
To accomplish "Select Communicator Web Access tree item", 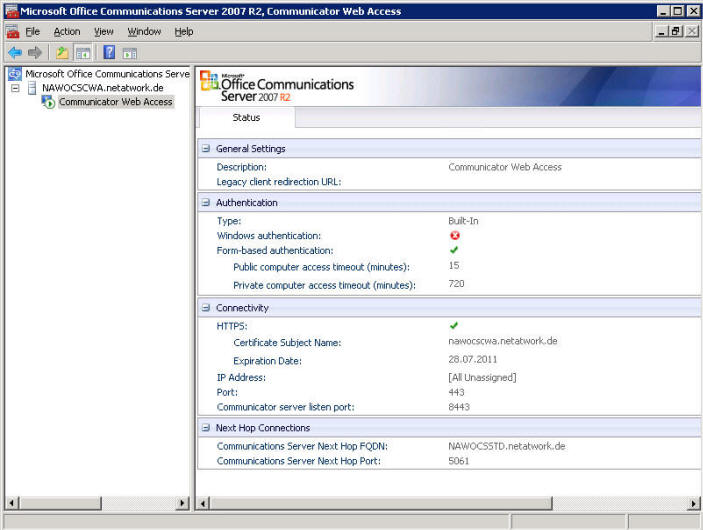I will pos(116,102).
